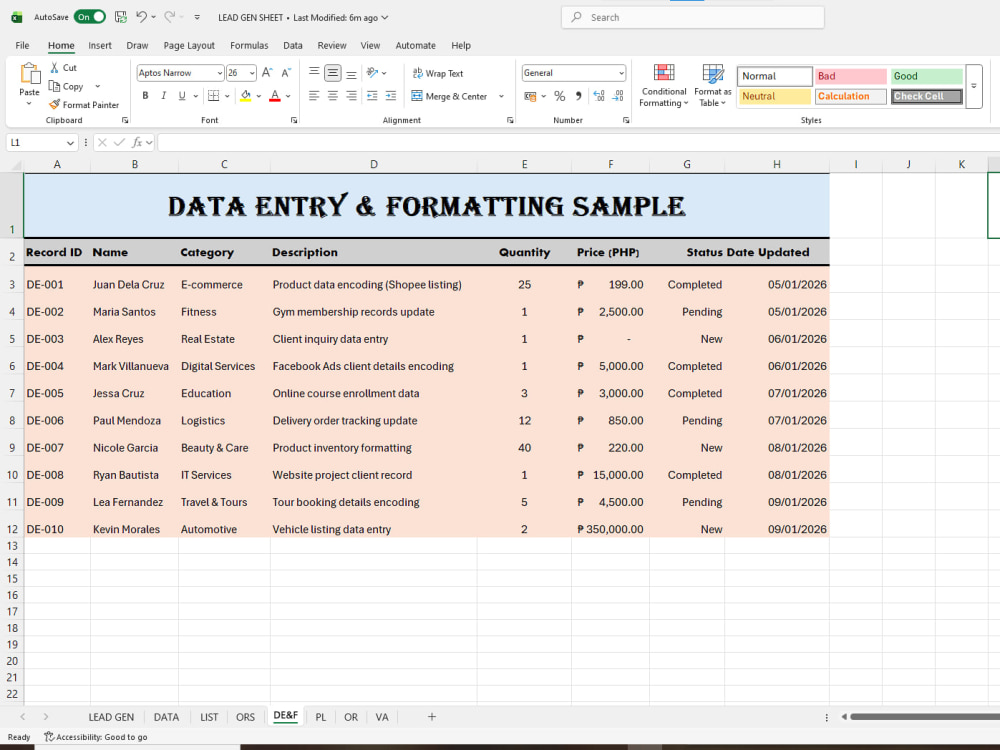Click the Search box
The height and width of the screenshot is (750, 1000).
tap(693, 17)
